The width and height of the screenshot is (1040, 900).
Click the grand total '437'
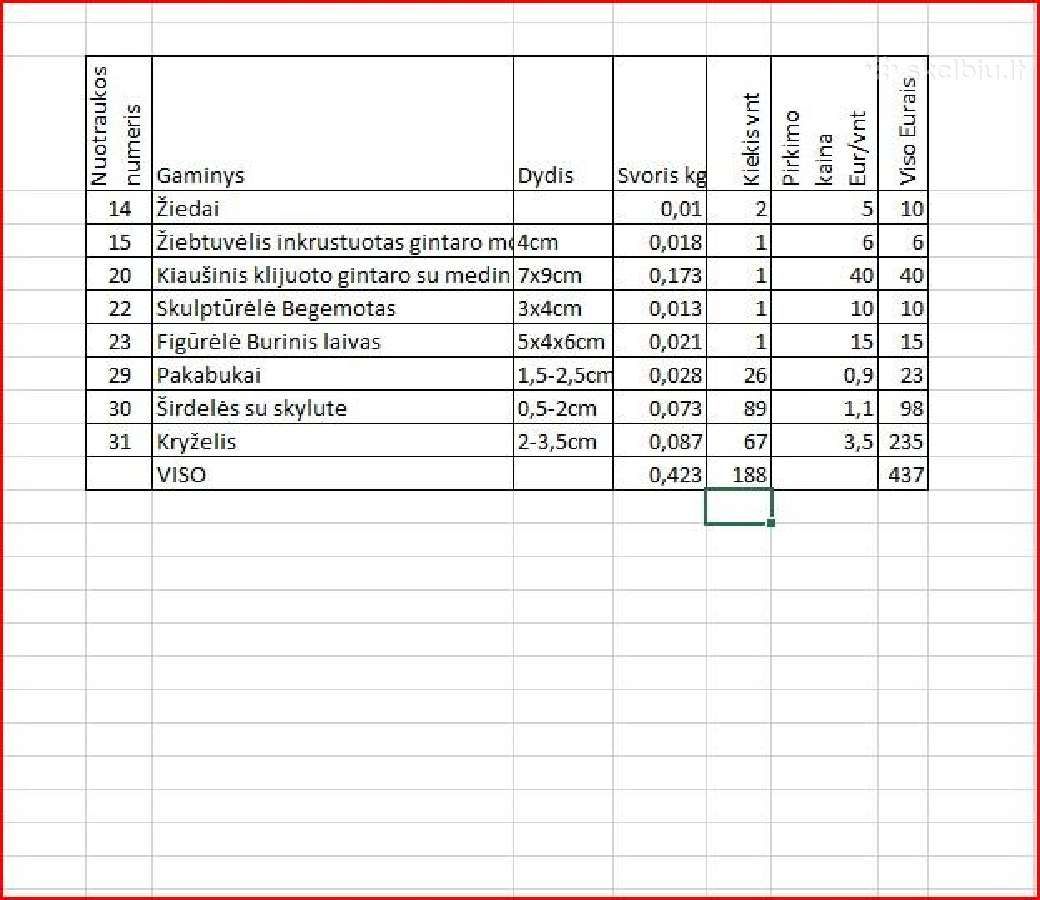[903, 474]
